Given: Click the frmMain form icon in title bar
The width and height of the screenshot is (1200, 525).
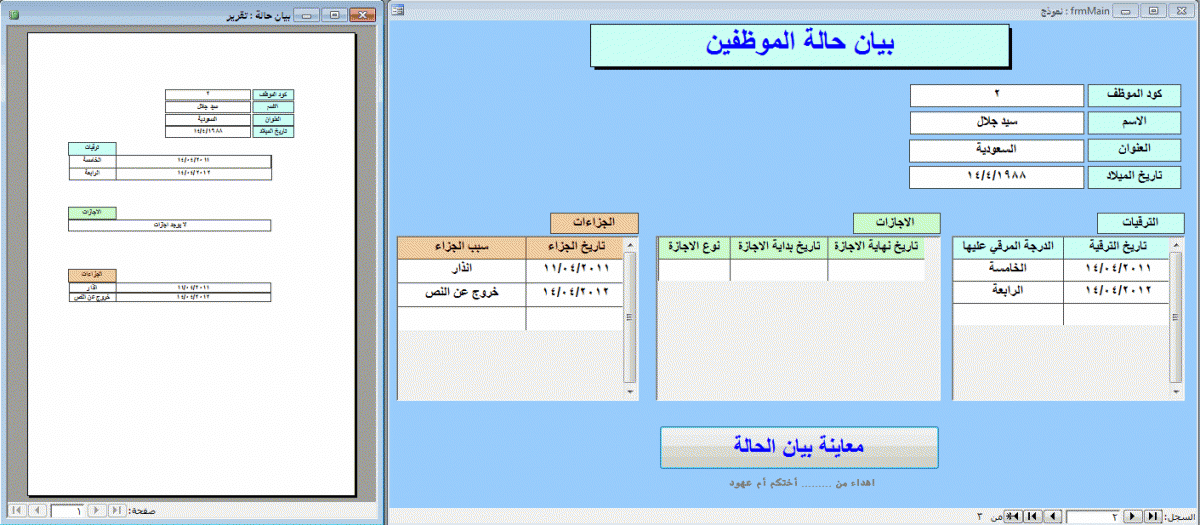Looking at the screenshot, I should [397, 10].
